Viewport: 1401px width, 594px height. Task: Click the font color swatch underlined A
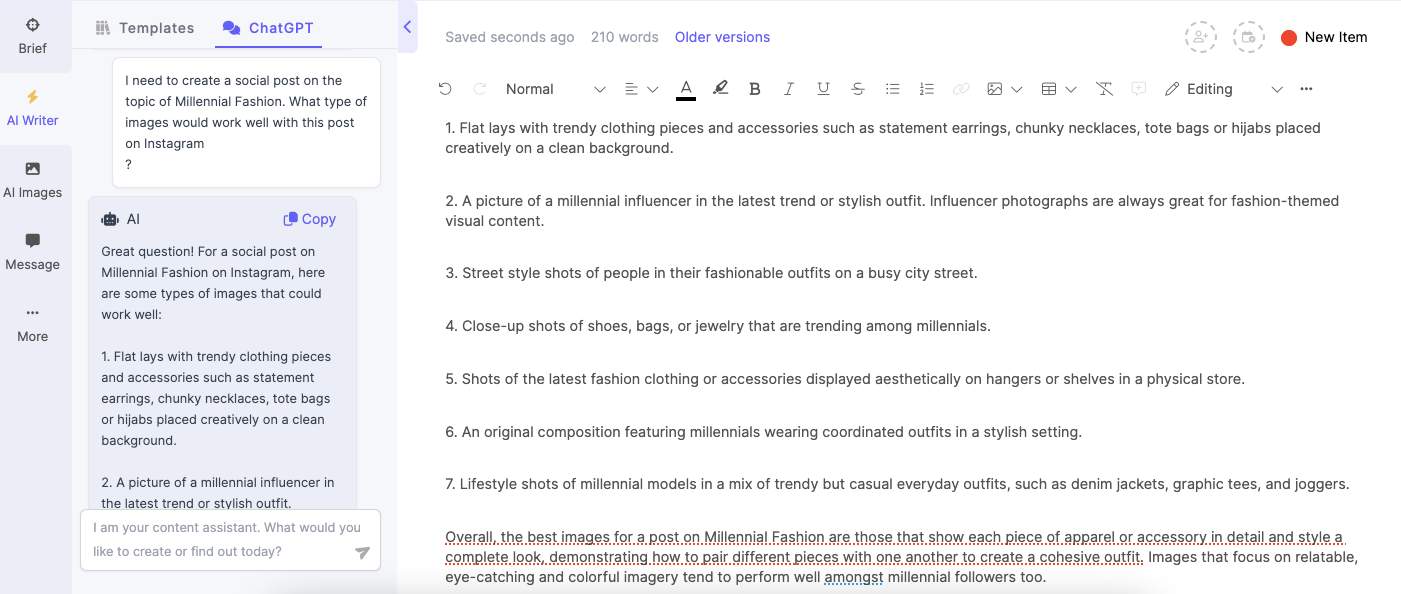tap(686, 89)
